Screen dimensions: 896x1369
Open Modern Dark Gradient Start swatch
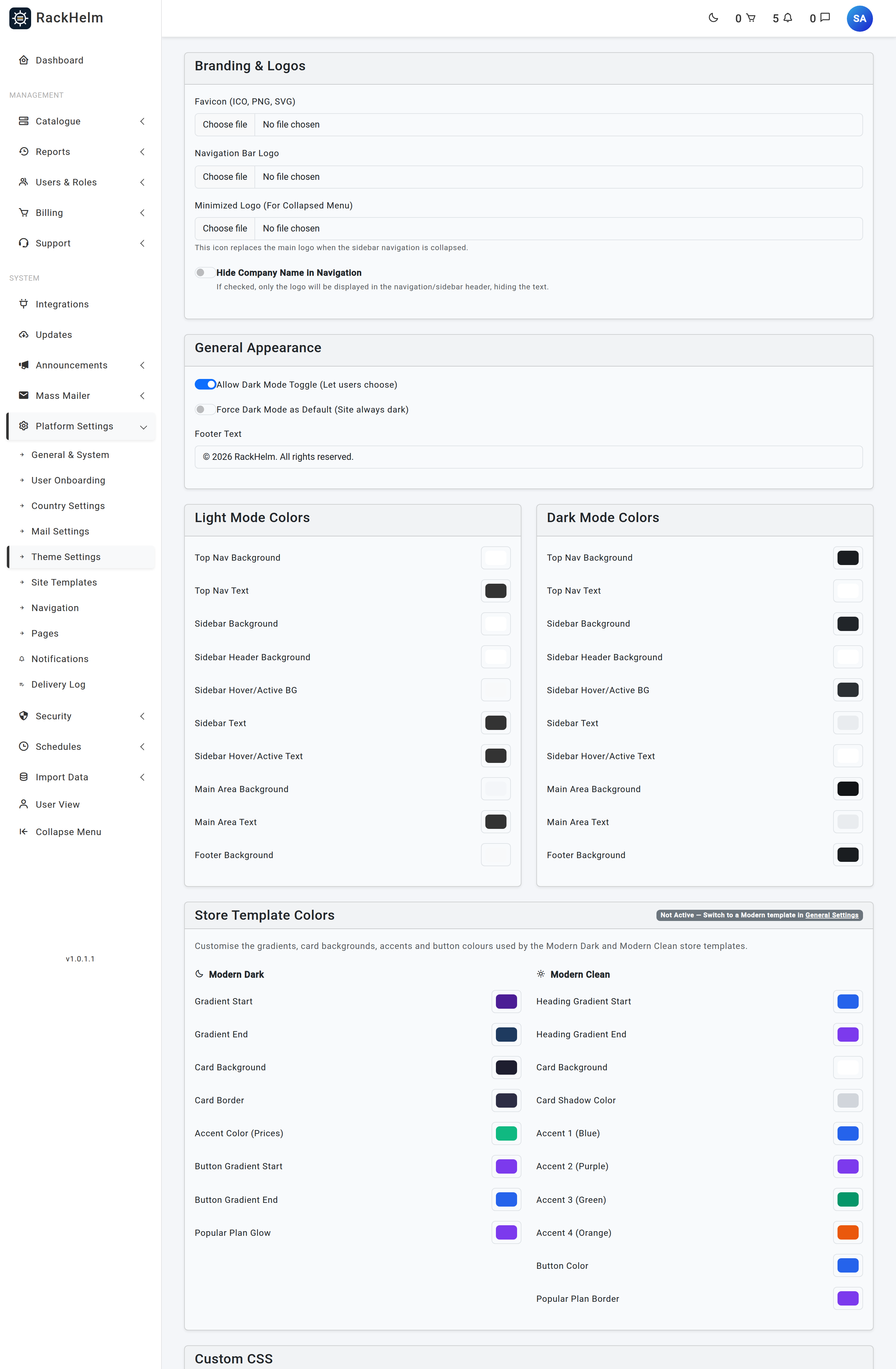(x=506, y=1002)
